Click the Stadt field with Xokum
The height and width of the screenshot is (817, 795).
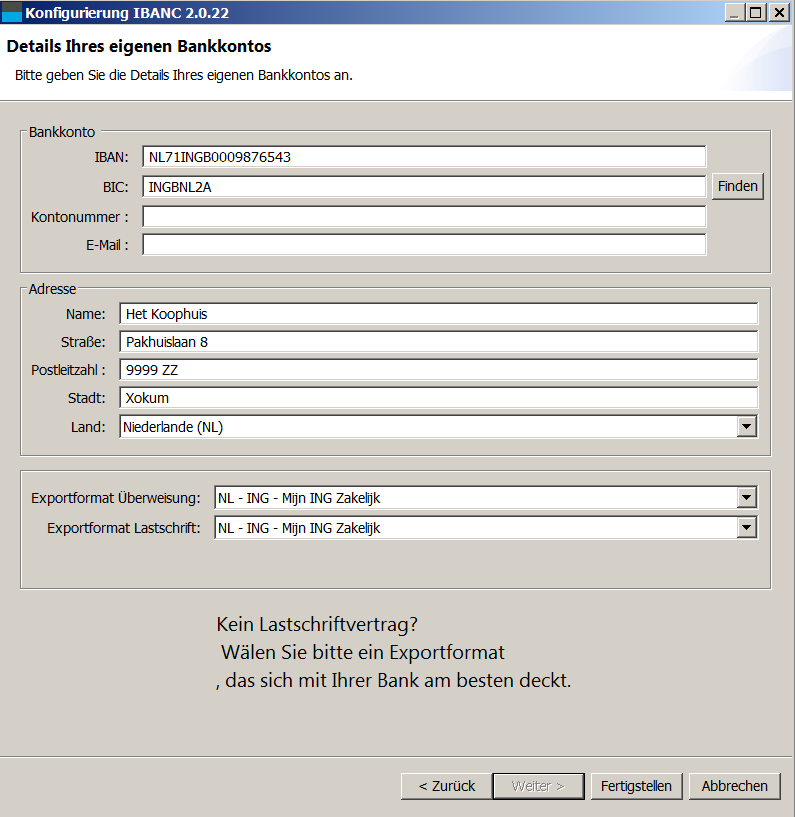click(438, 398)
